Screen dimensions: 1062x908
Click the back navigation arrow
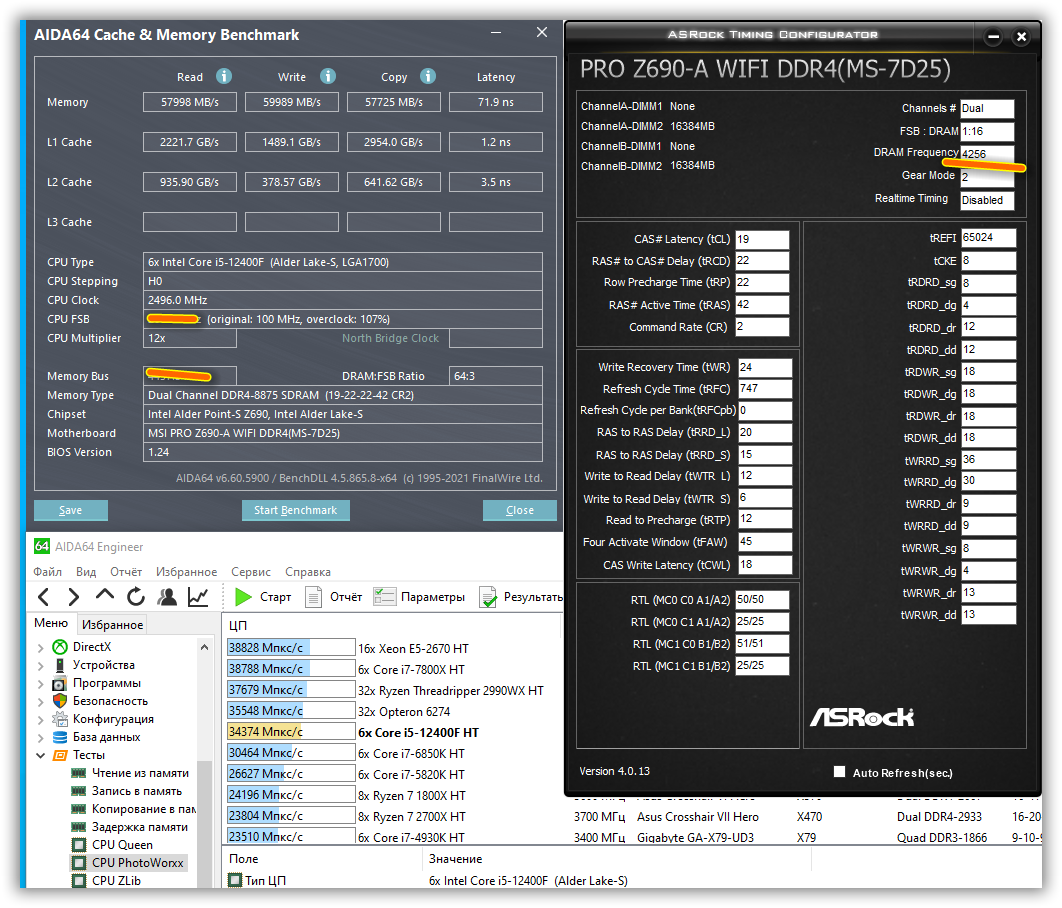tap(44, 597)
